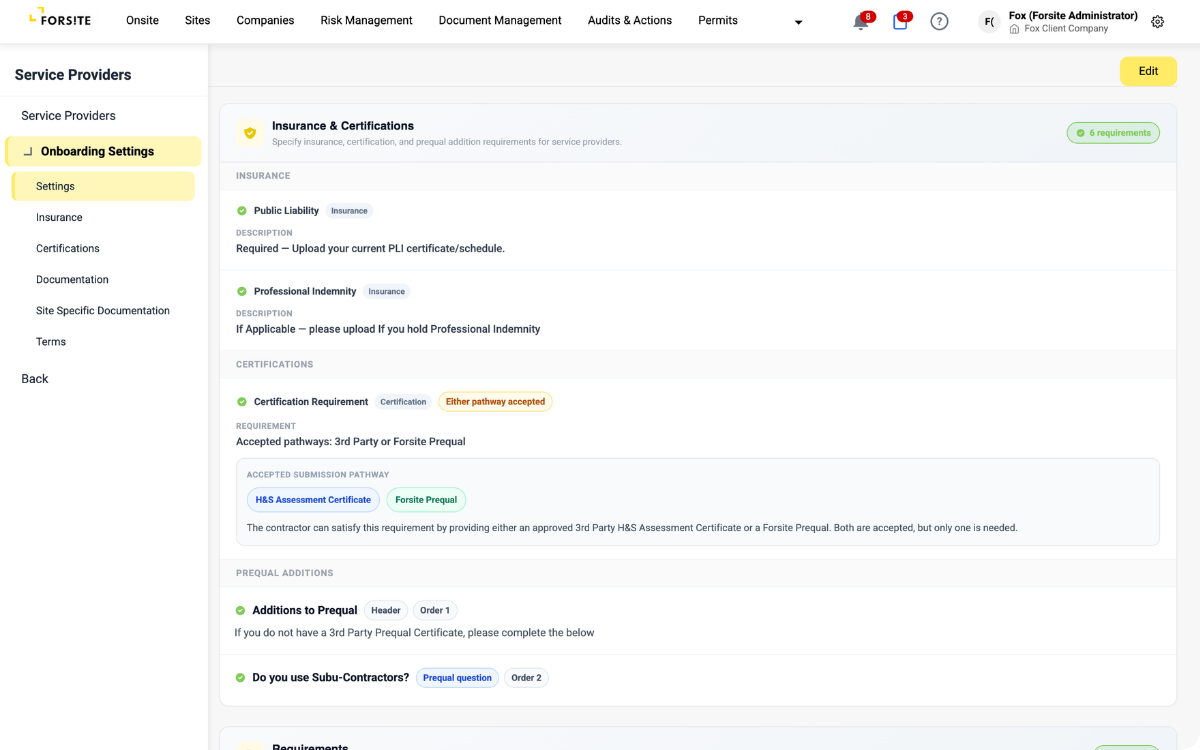Open the Document Management menu
The width and height of the screenshot is (1200, 750).
point(500,20)
